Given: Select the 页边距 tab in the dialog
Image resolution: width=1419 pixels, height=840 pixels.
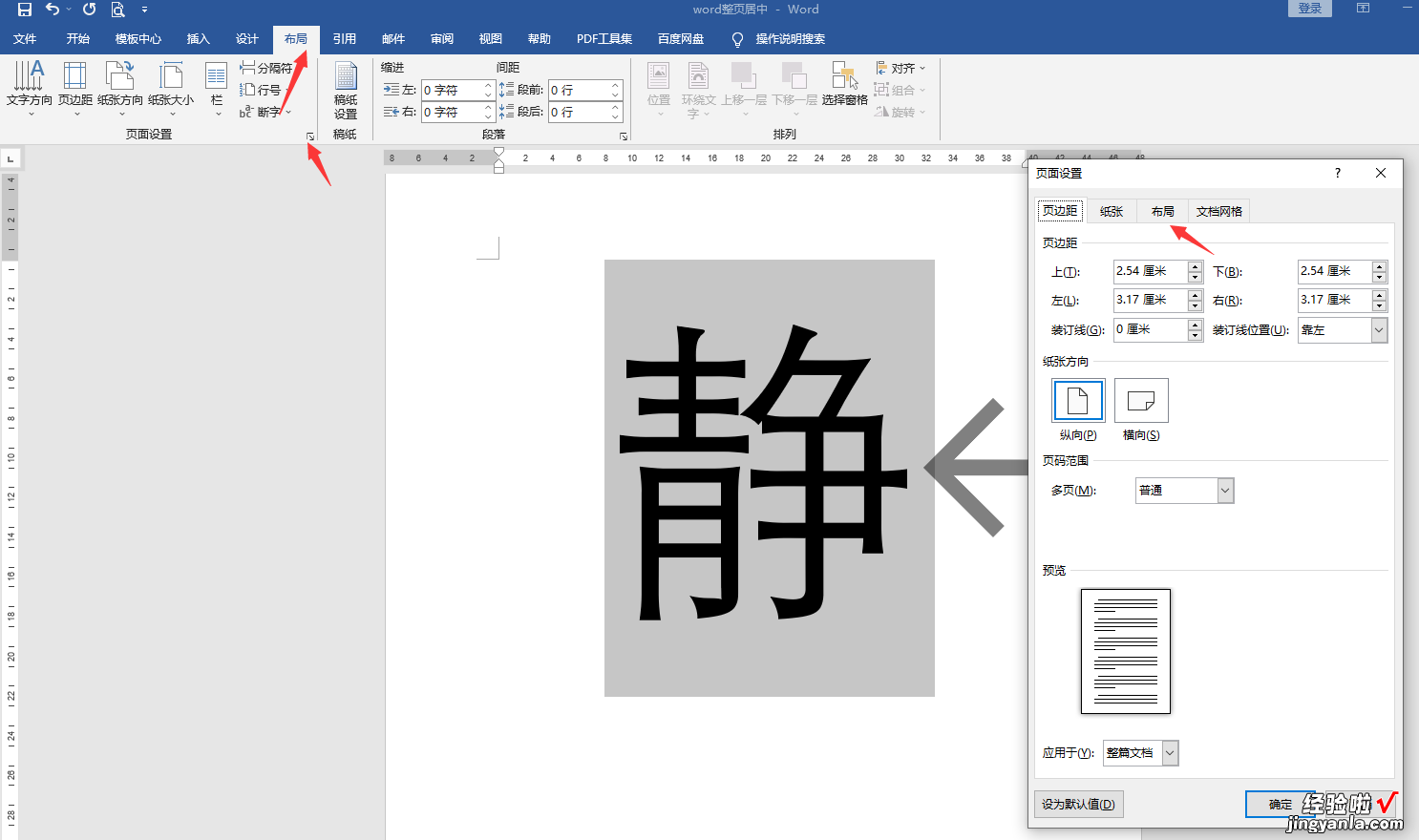Looking at the screenshot, I should tap(1060, 211).
